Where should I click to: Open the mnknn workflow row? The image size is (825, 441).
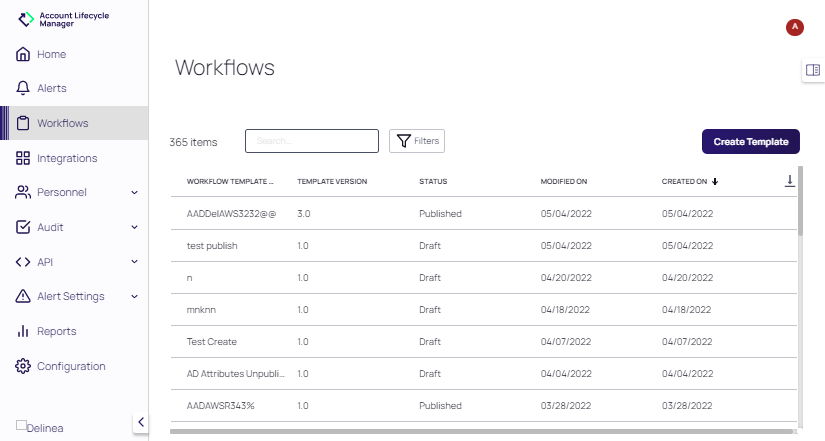tap(484, 310)
